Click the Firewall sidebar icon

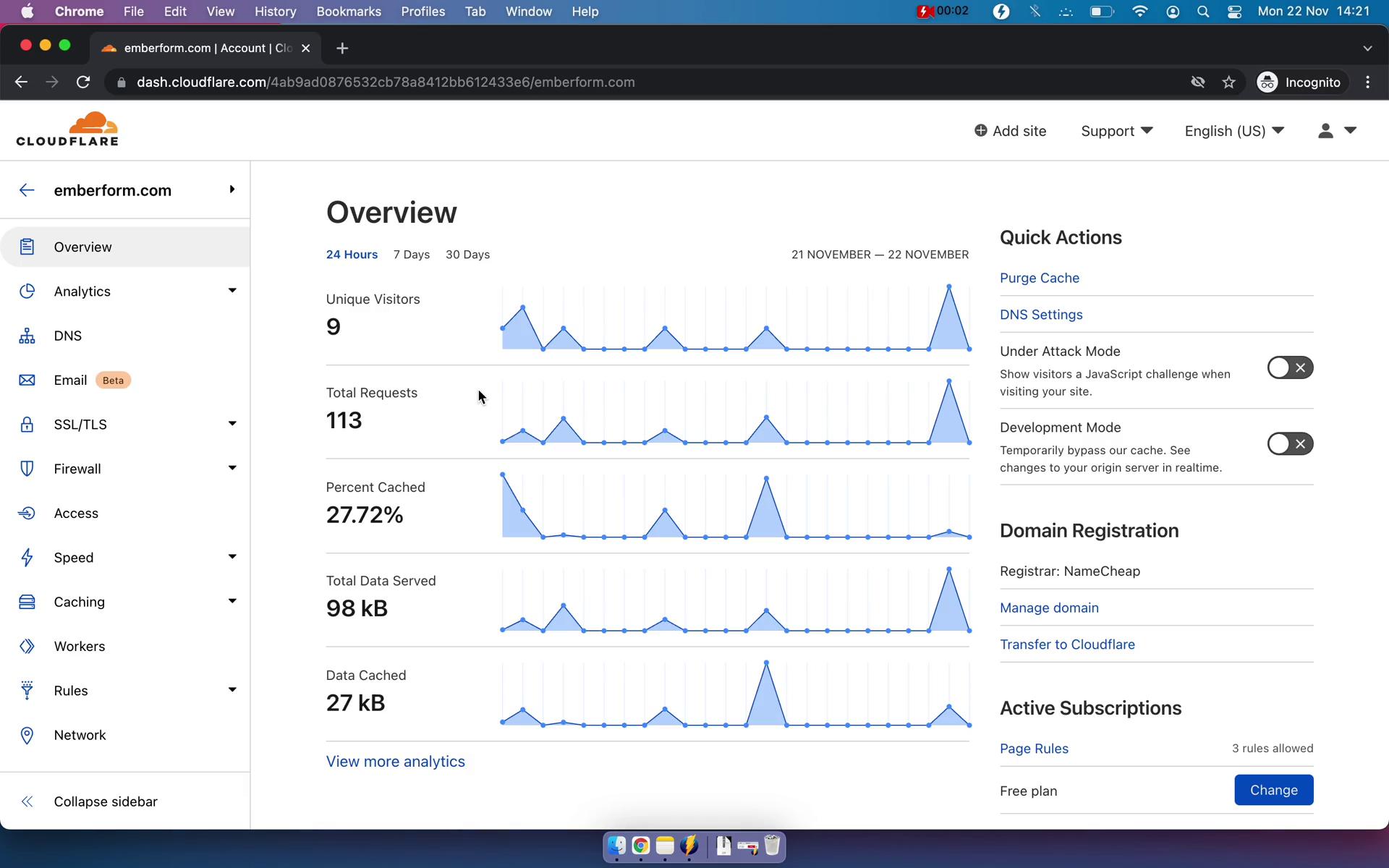coord(27,468)
